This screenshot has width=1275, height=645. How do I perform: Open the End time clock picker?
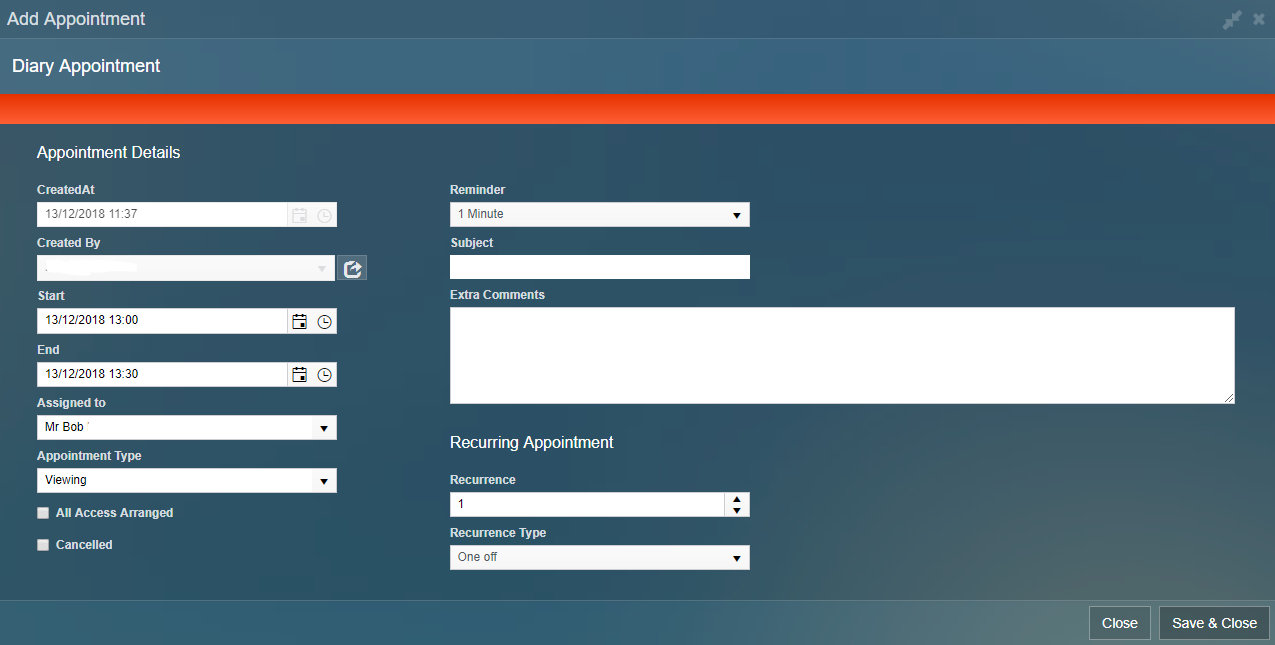click(x=325, y=375)
